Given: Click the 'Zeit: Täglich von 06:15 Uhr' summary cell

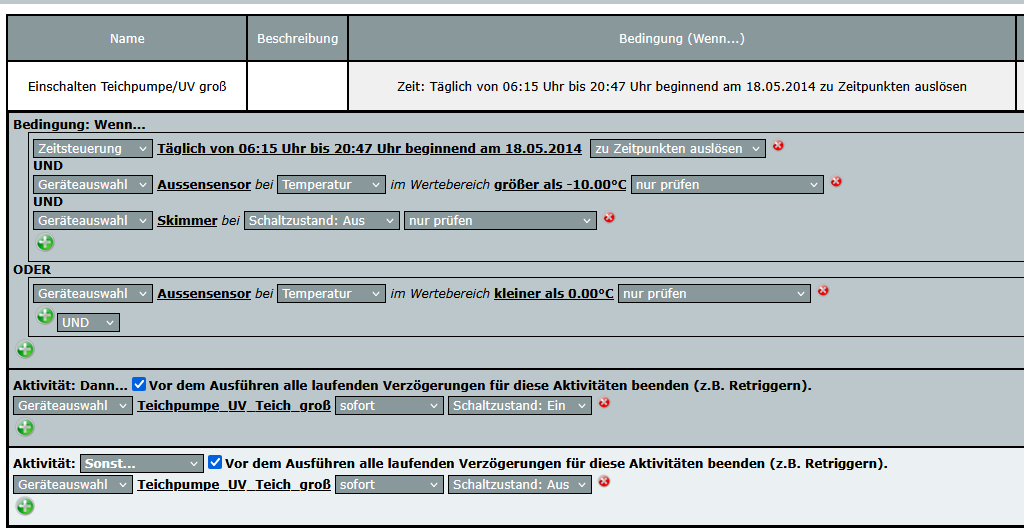Looking at the screenshot, I should point(682,86).
